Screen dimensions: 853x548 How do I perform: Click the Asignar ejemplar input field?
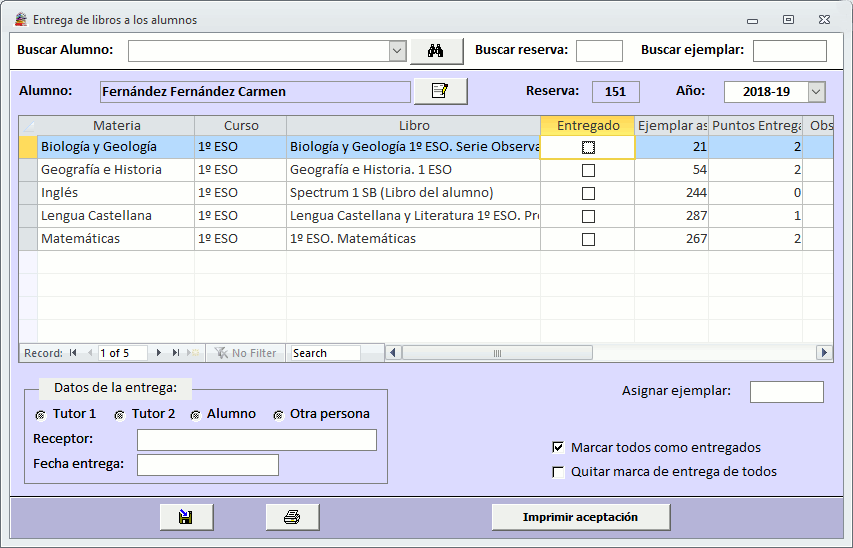(786, 392)
